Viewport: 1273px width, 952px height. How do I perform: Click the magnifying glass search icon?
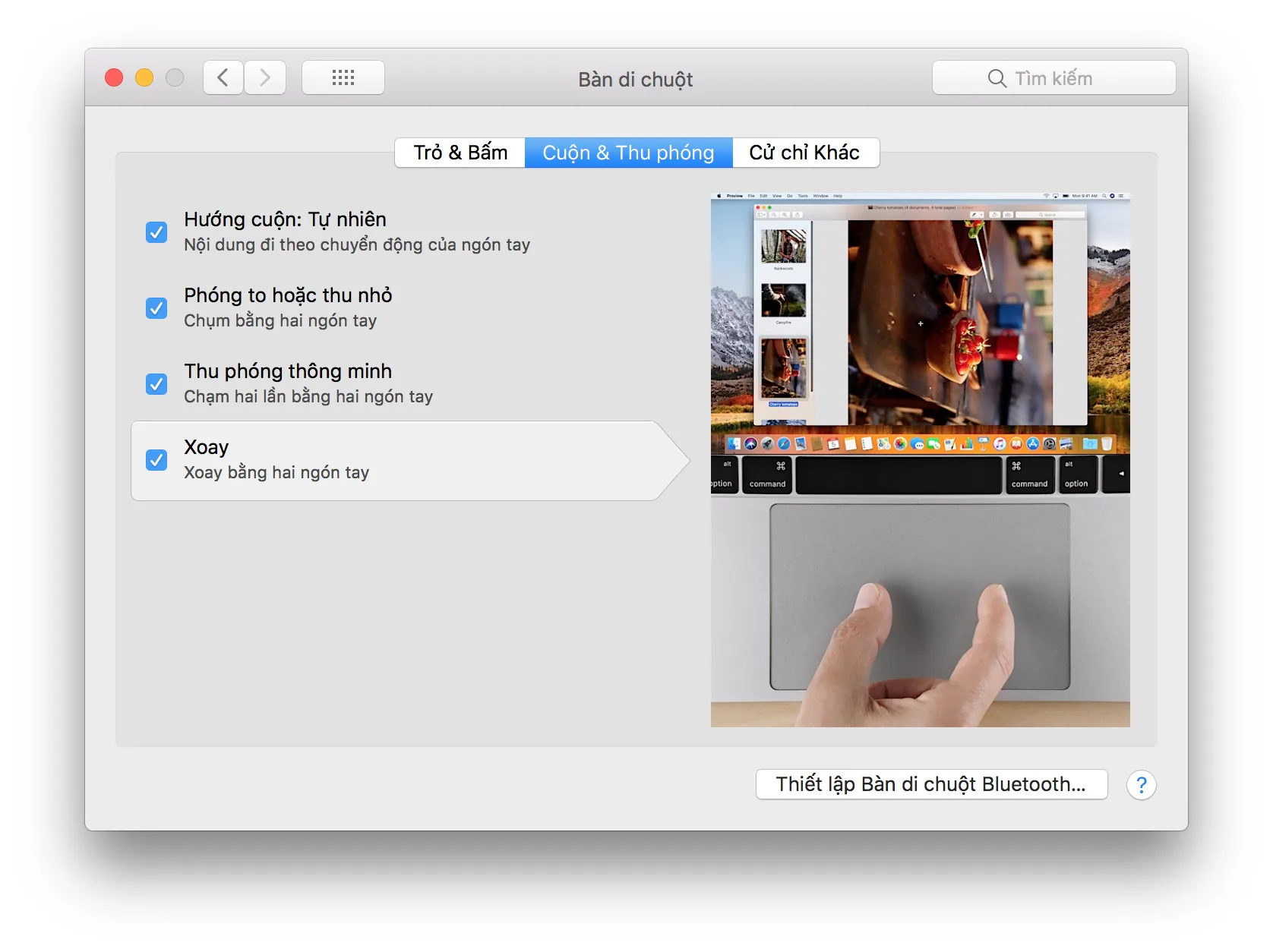pos(997,78)
